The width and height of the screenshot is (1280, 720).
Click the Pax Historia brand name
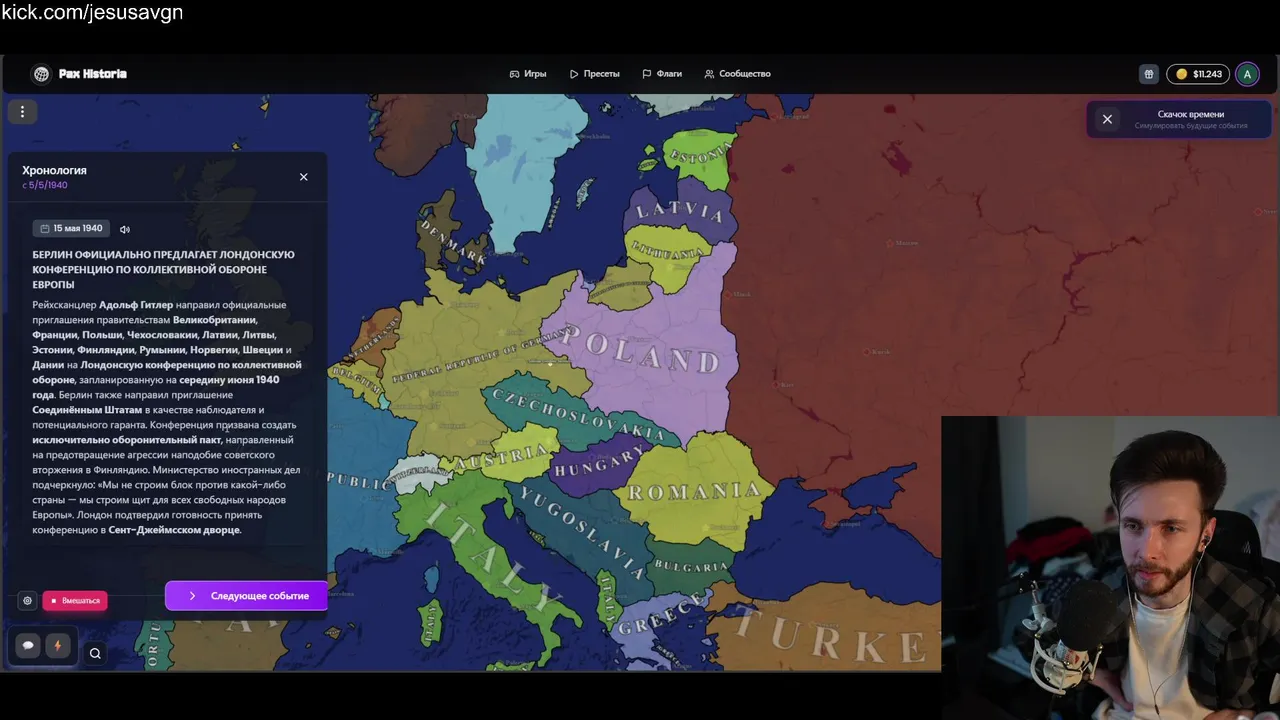(x=92, y=74)
